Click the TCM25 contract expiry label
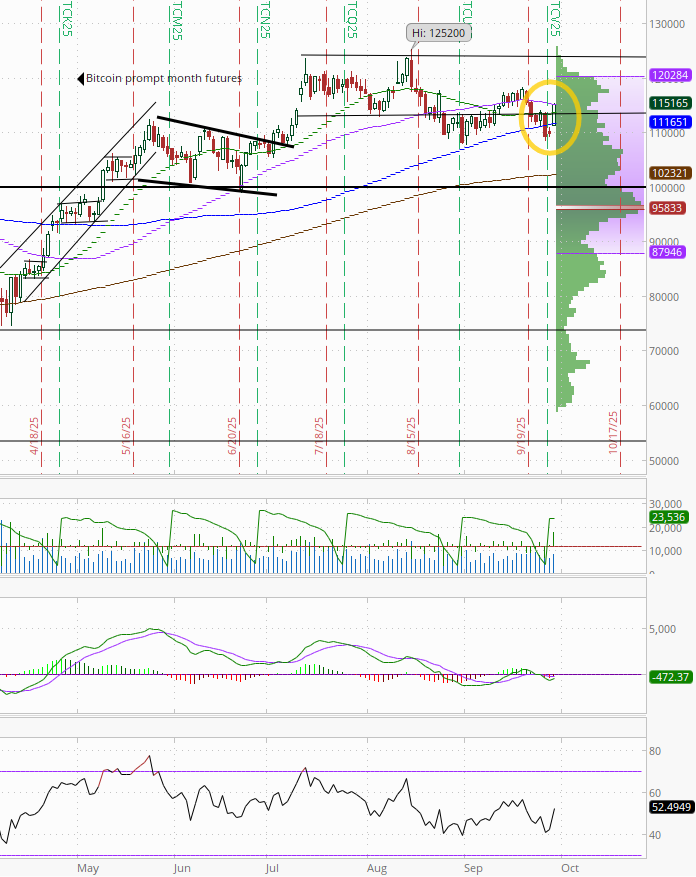This screenshot has height=877, width=696. click(x=177, y=21)
